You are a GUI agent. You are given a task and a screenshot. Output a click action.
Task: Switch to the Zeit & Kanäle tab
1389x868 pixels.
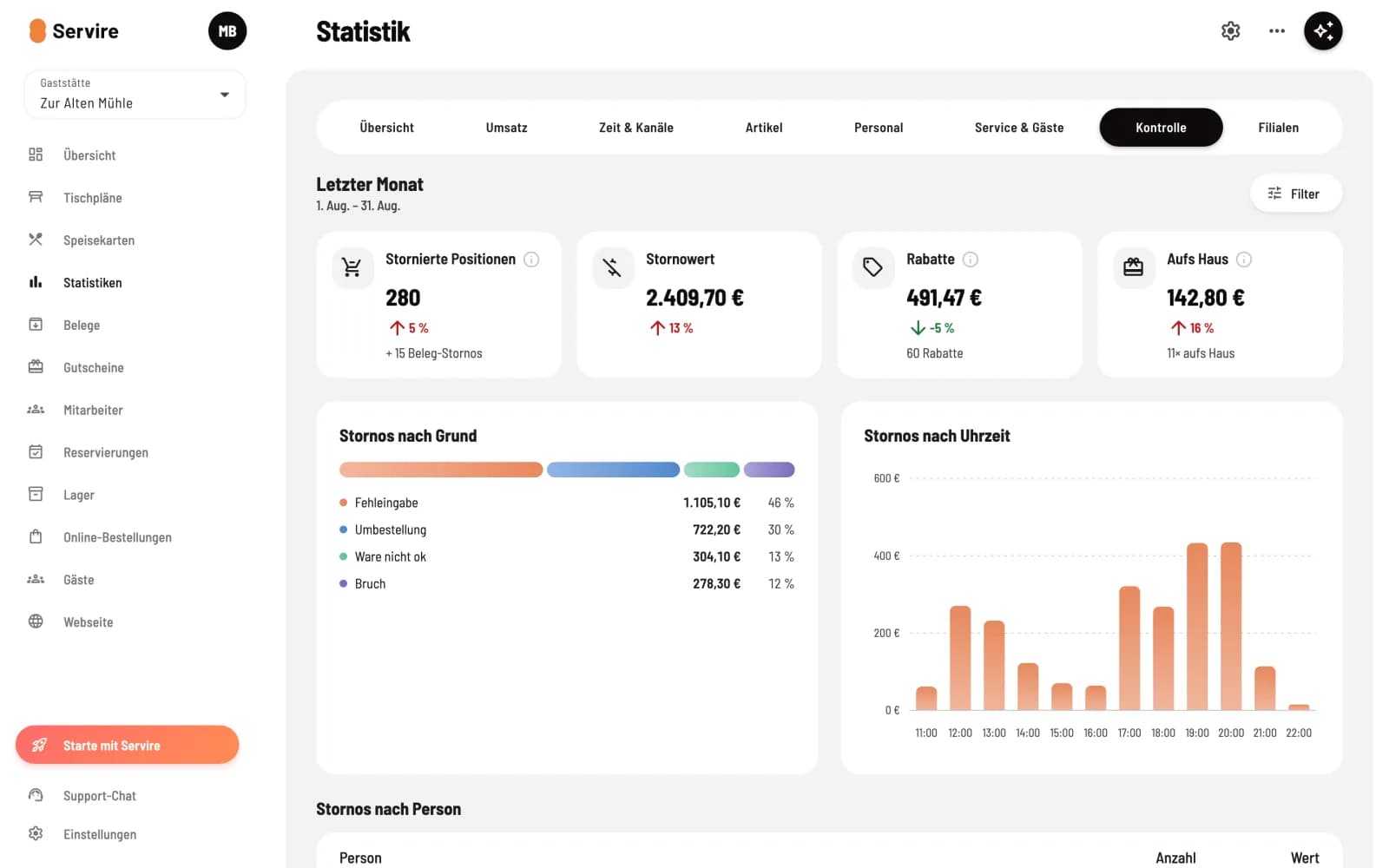(636, 128)
